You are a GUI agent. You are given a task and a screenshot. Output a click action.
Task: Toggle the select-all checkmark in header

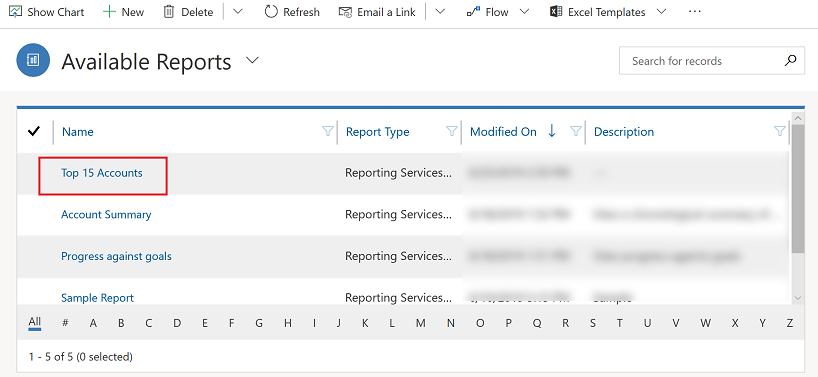click(34, 131)
